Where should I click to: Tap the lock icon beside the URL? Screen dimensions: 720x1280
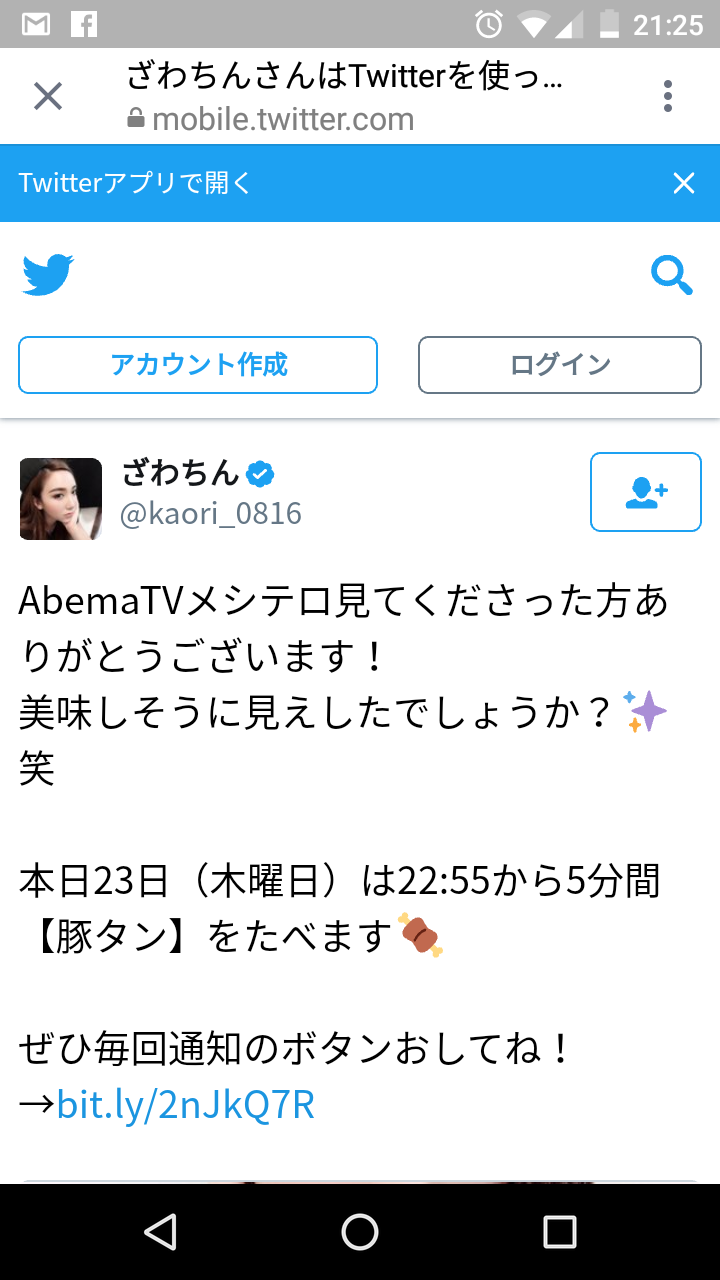point(136,119)
